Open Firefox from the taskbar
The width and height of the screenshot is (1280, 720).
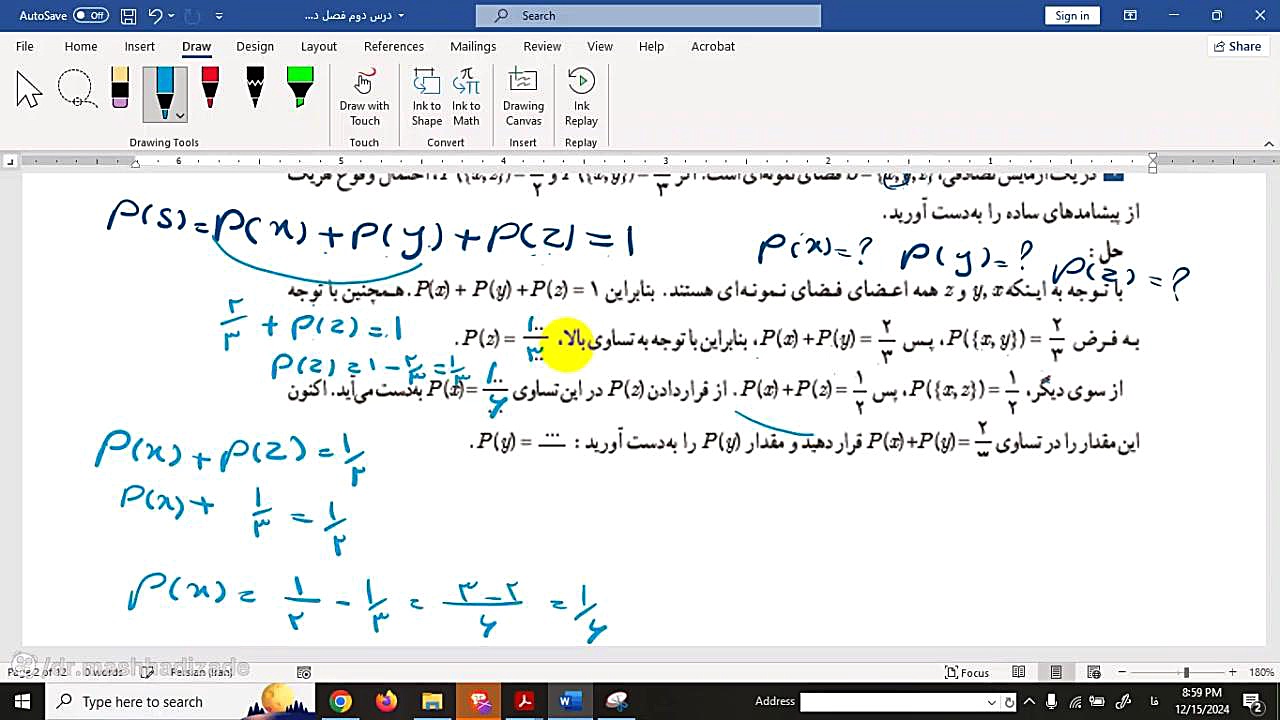click(386, 701)
